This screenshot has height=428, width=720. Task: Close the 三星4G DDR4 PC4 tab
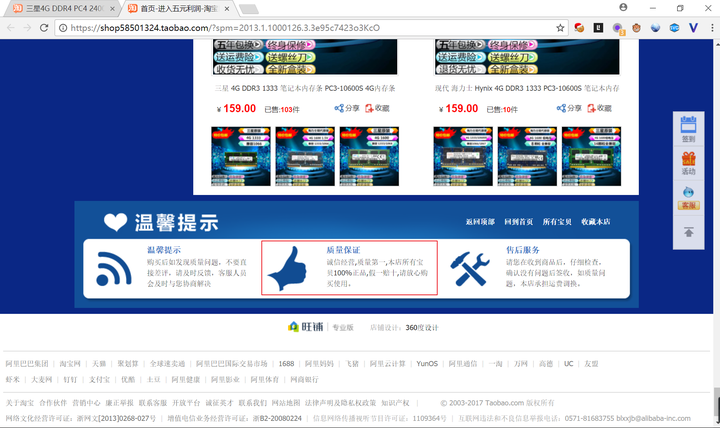coord(112,9)
